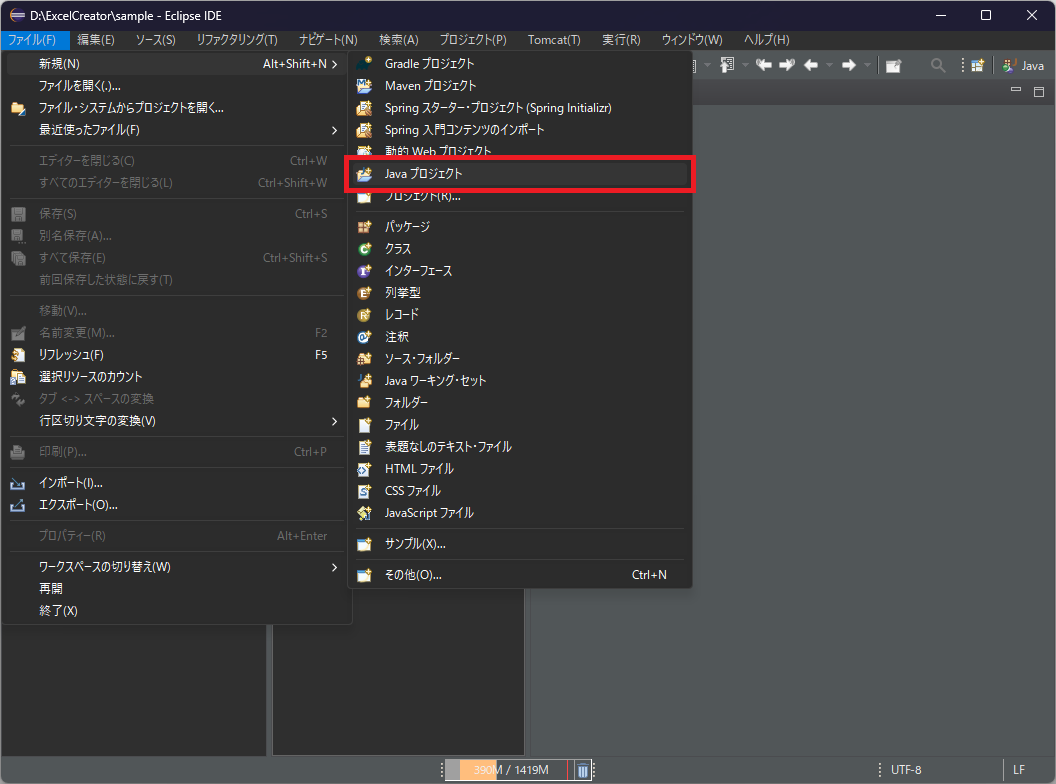
Task: Click the Pin Editor toolbar icon
Action: (893, 65)
